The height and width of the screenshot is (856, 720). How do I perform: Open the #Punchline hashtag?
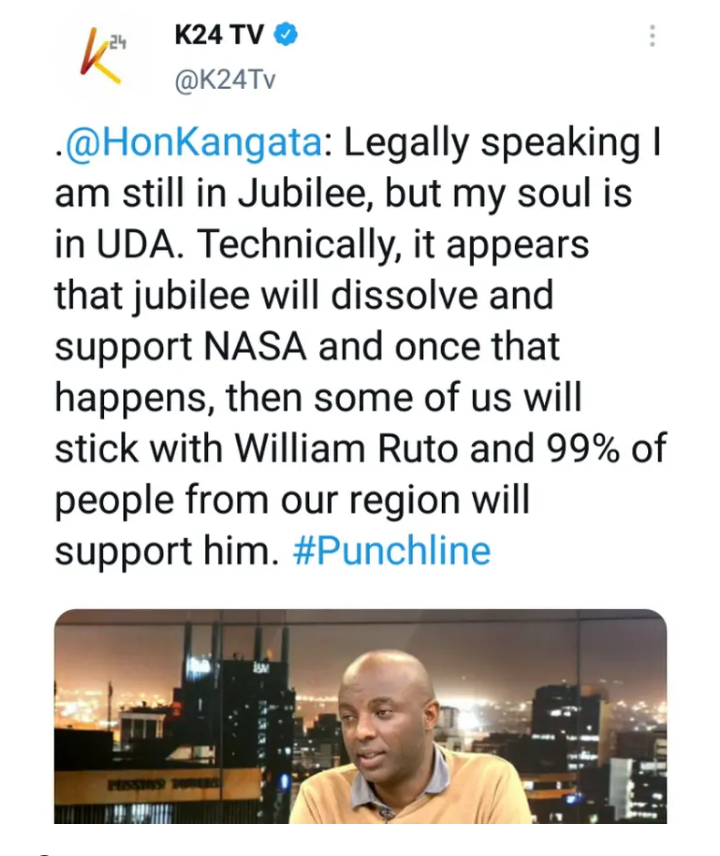click(x=391, y=551)
